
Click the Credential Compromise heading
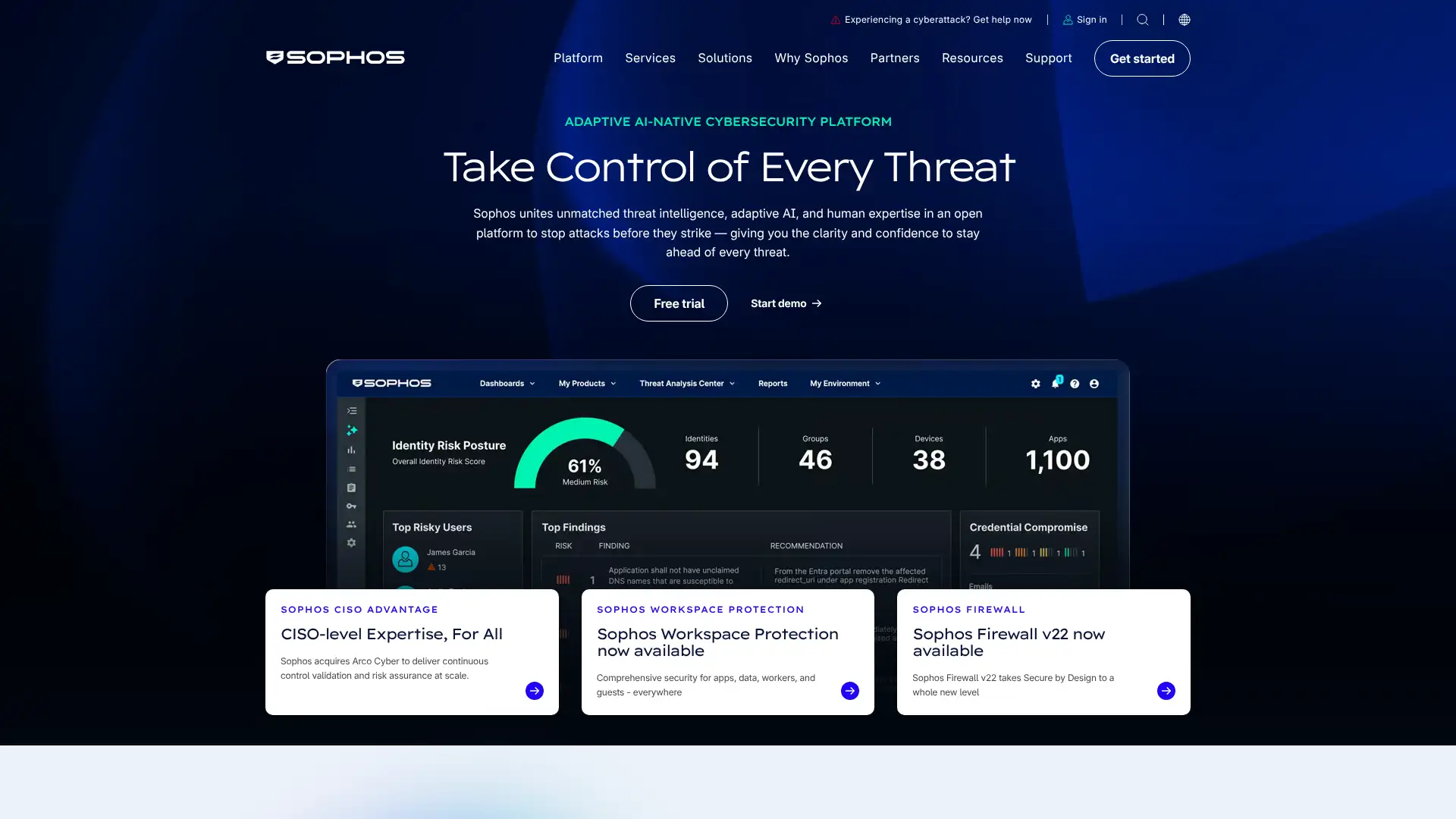coord(1028,528)
